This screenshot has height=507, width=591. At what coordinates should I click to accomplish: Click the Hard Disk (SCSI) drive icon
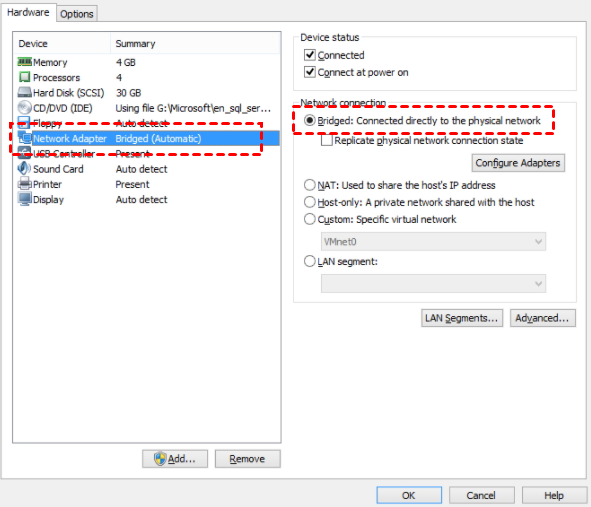(24, 92)
